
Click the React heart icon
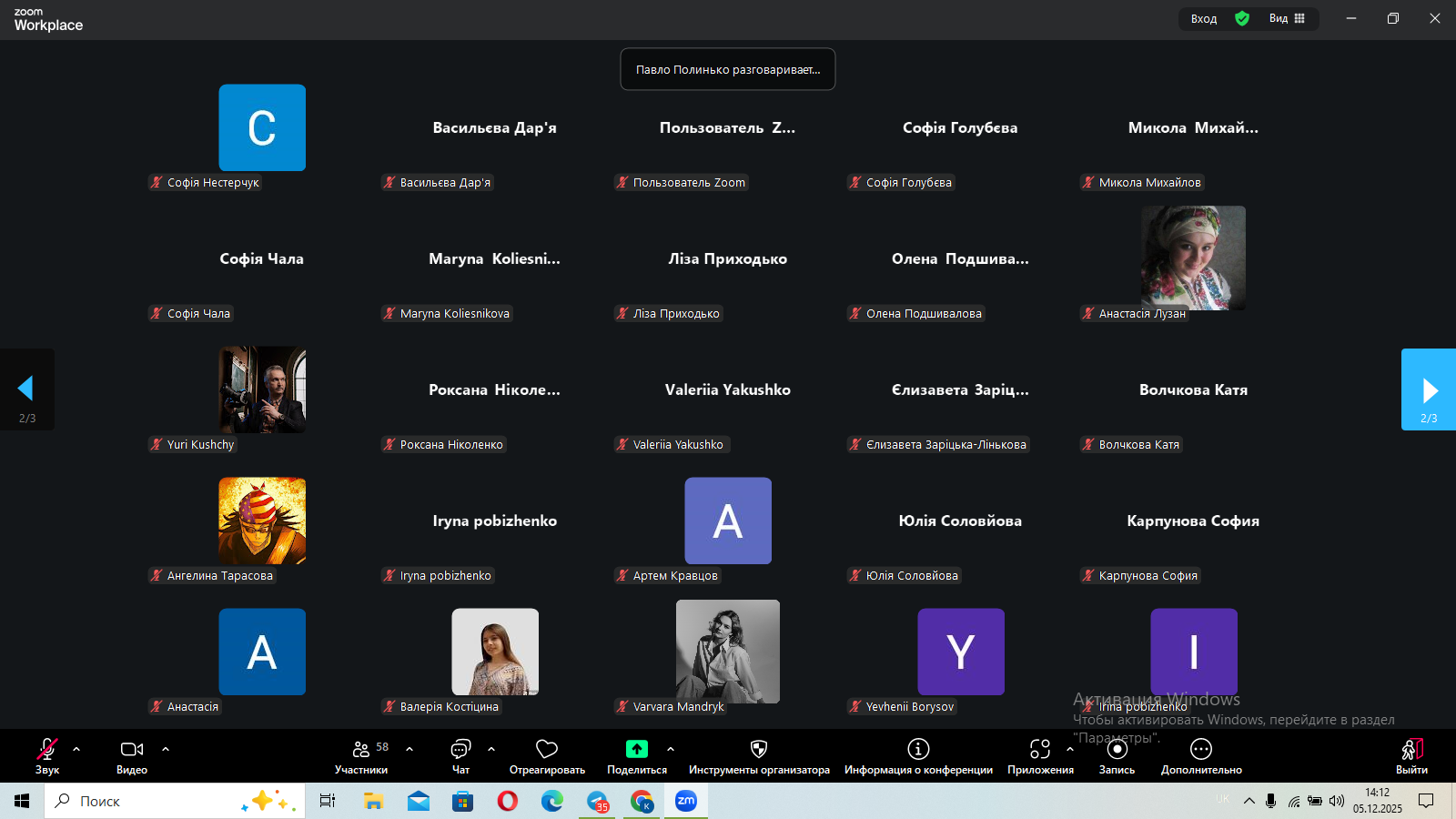tap(547, 750)
